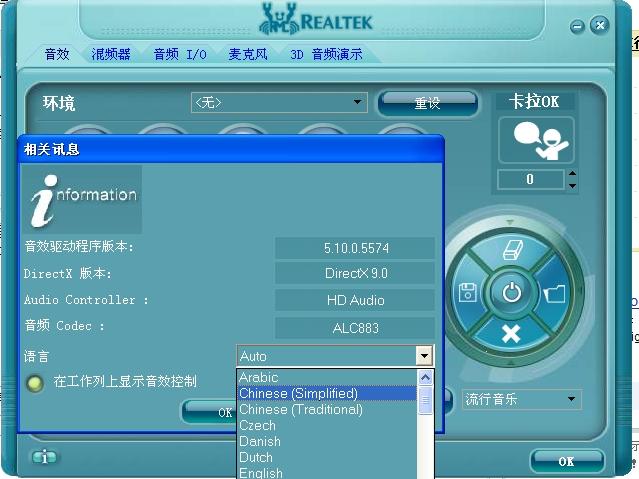
Task: Click the DirectX 9.0 value field
Action: (x=355, y=273)
